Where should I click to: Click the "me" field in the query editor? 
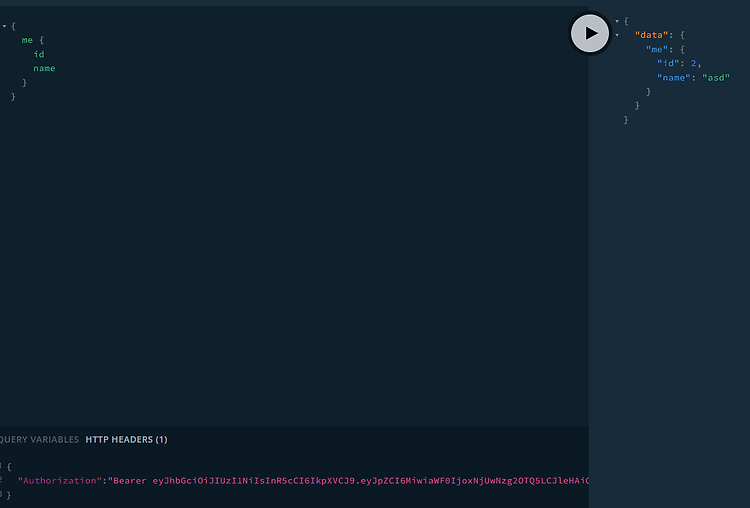click(27, 40)
